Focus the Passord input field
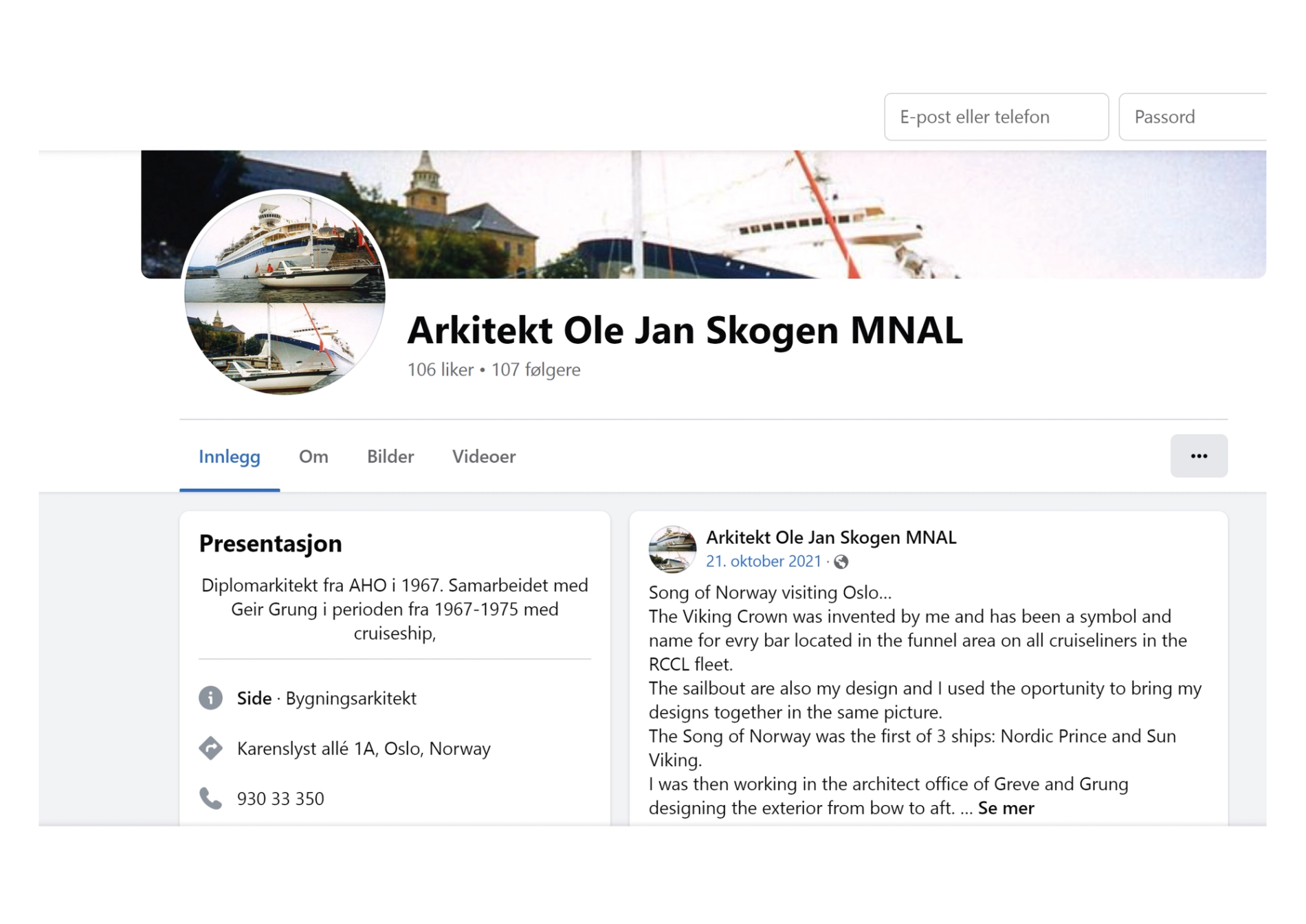 click(1193, 117)
